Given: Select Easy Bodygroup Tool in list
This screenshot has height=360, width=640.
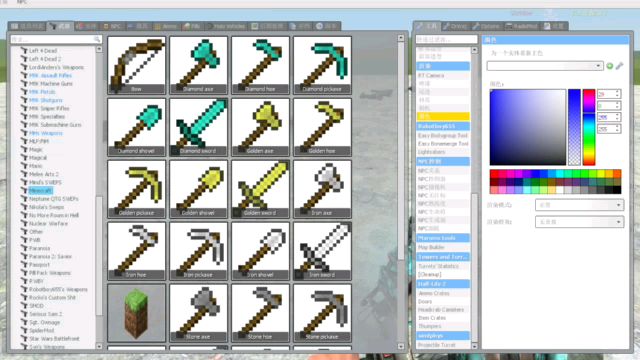Looking at the screenshot, I should [443, 136].
